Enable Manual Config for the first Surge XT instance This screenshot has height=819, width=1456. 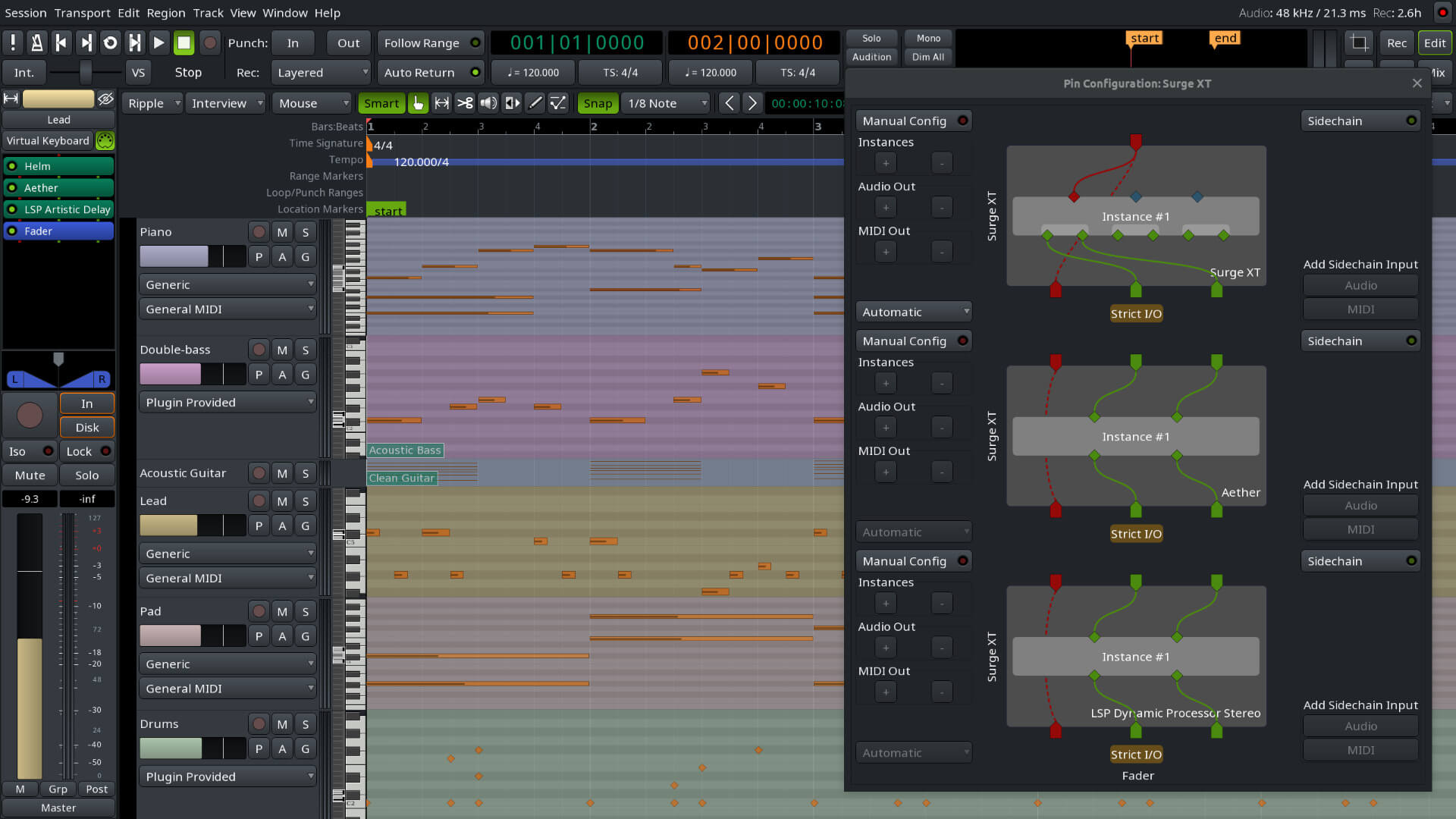[913, 120]
